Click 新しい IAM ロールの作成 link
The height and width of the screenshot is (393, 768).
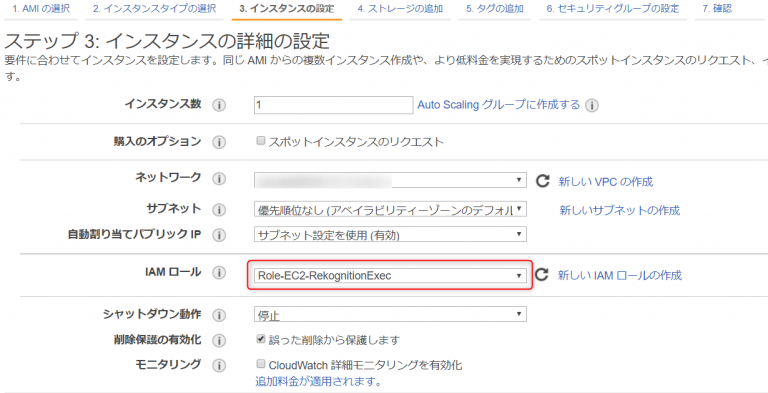pos(620,275)
